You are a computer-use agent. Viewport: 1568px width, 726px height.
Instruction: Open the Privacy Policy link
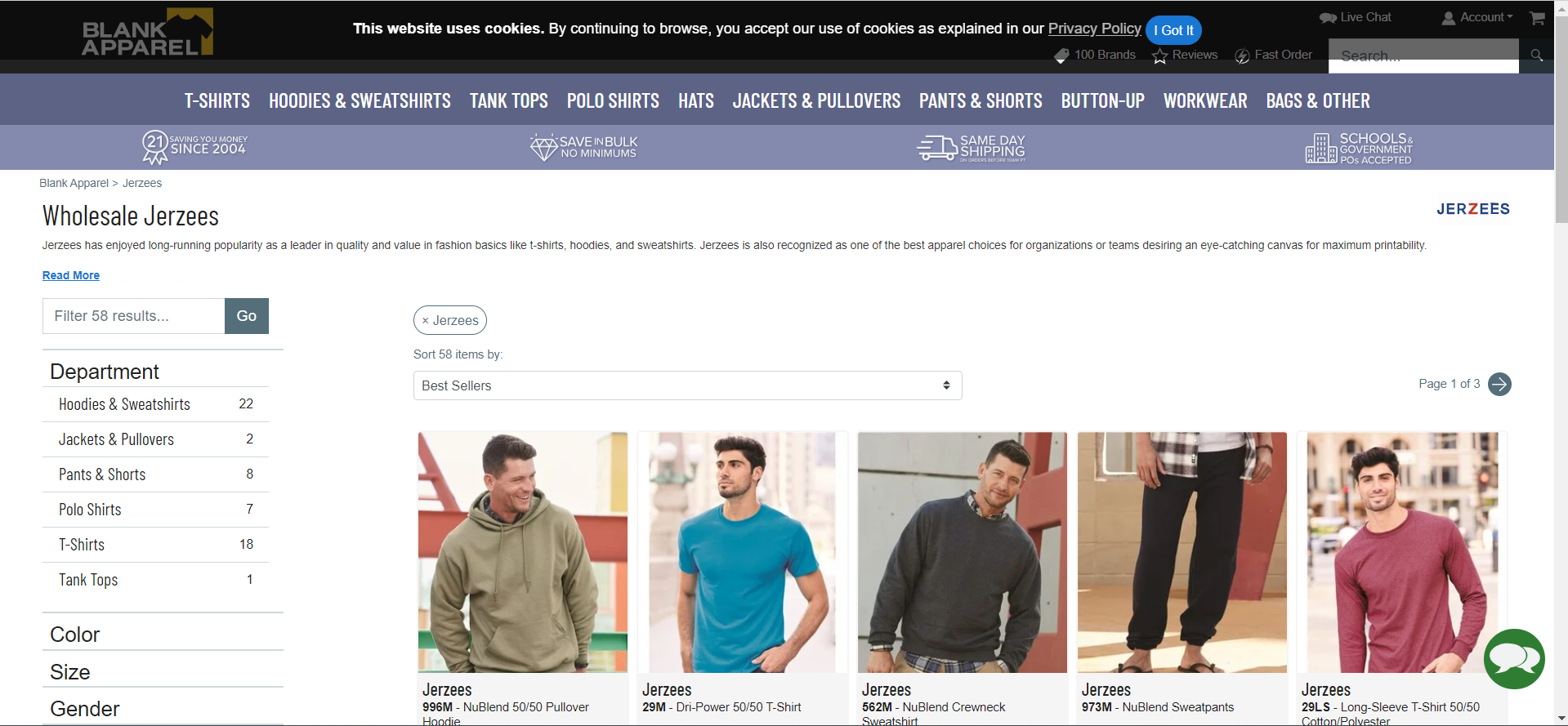[x=1095, y=29]
